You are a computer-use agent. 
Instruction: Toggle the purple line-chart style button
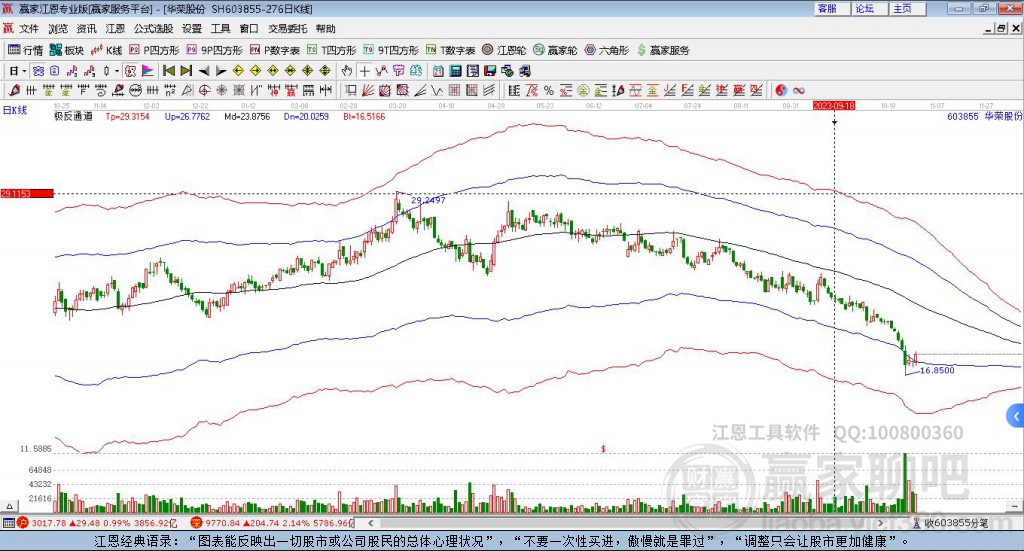[x=71, y=71]
